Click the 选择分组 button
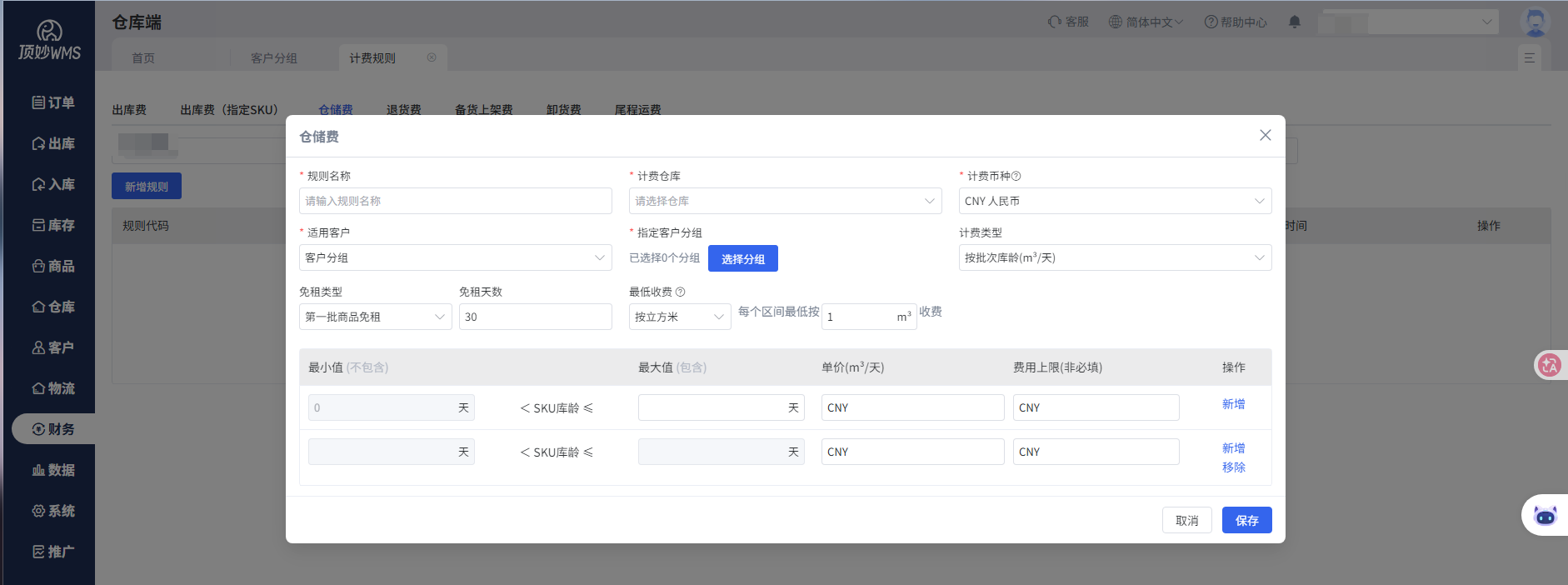1568x585 pixels. pos(743,258)
